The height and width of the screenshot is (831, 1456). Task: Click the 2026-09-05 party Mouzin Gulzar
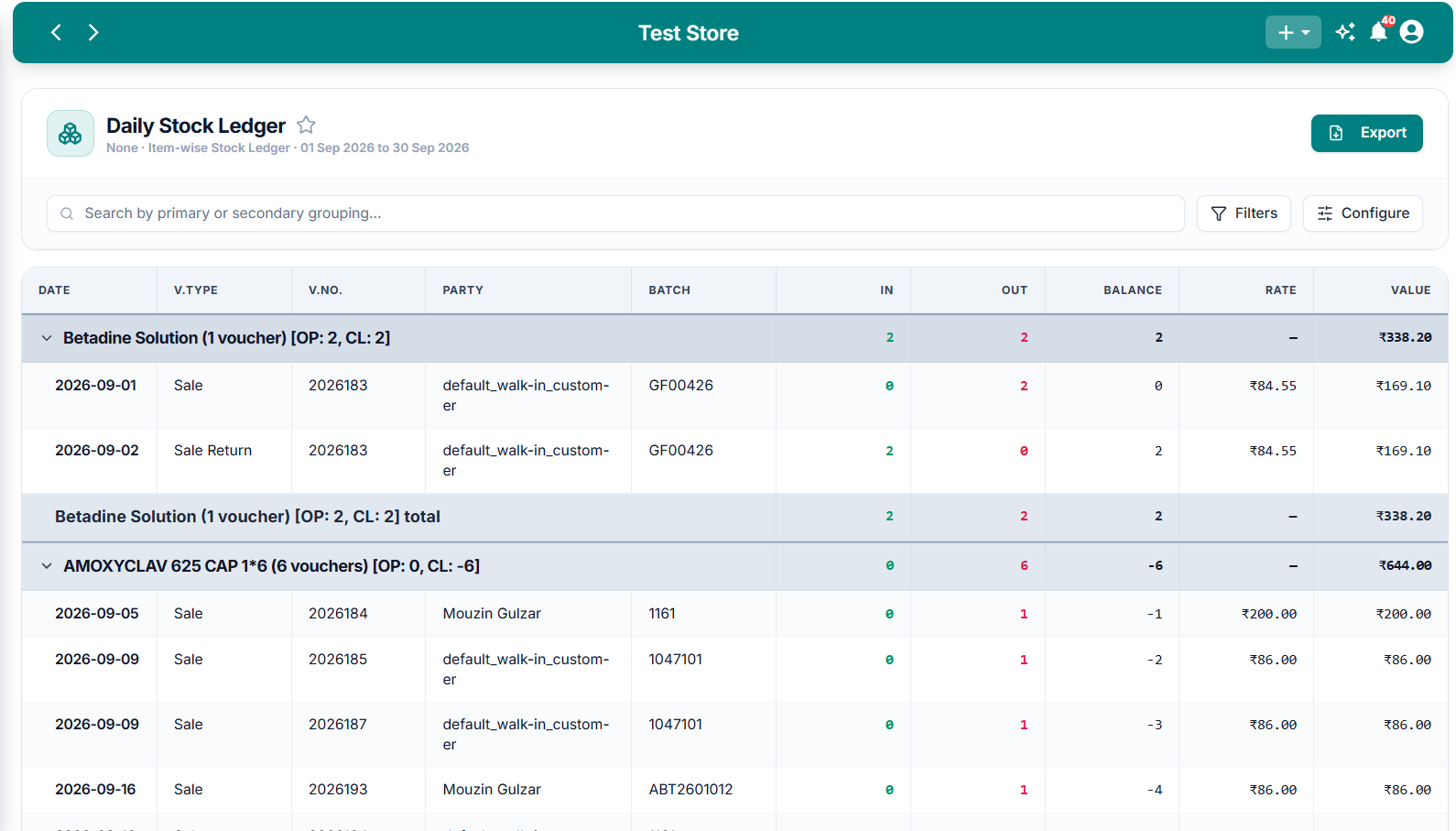click(492, 614)
